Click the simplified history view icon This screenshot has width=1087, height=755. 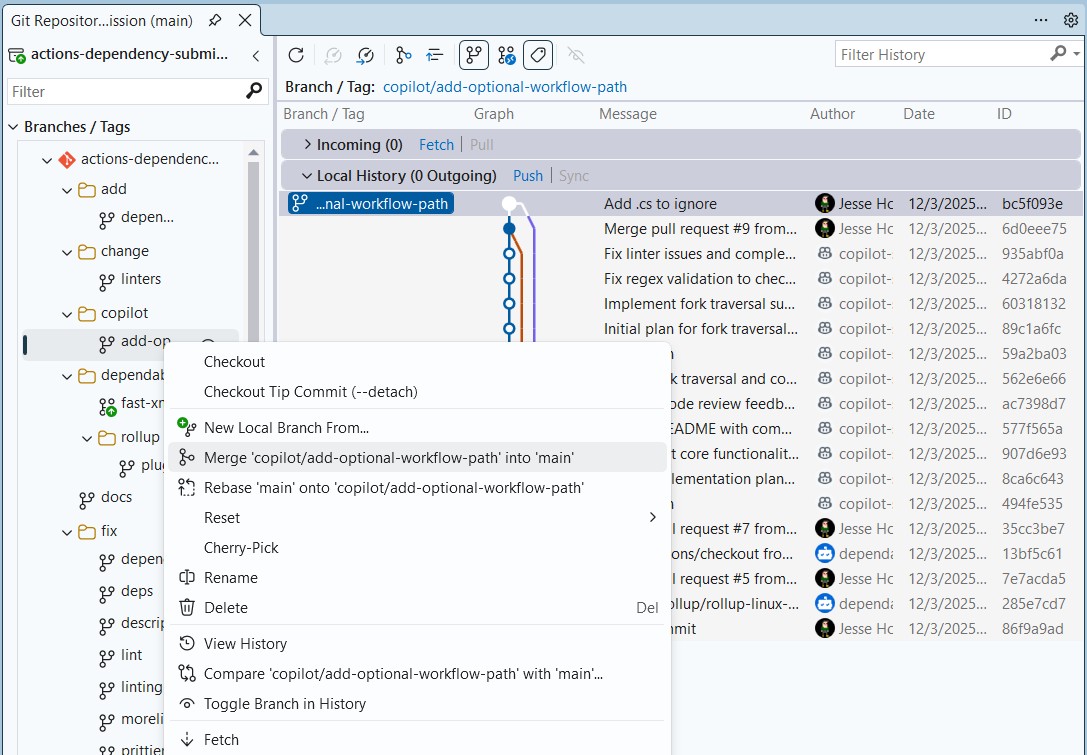coord(435,55)
